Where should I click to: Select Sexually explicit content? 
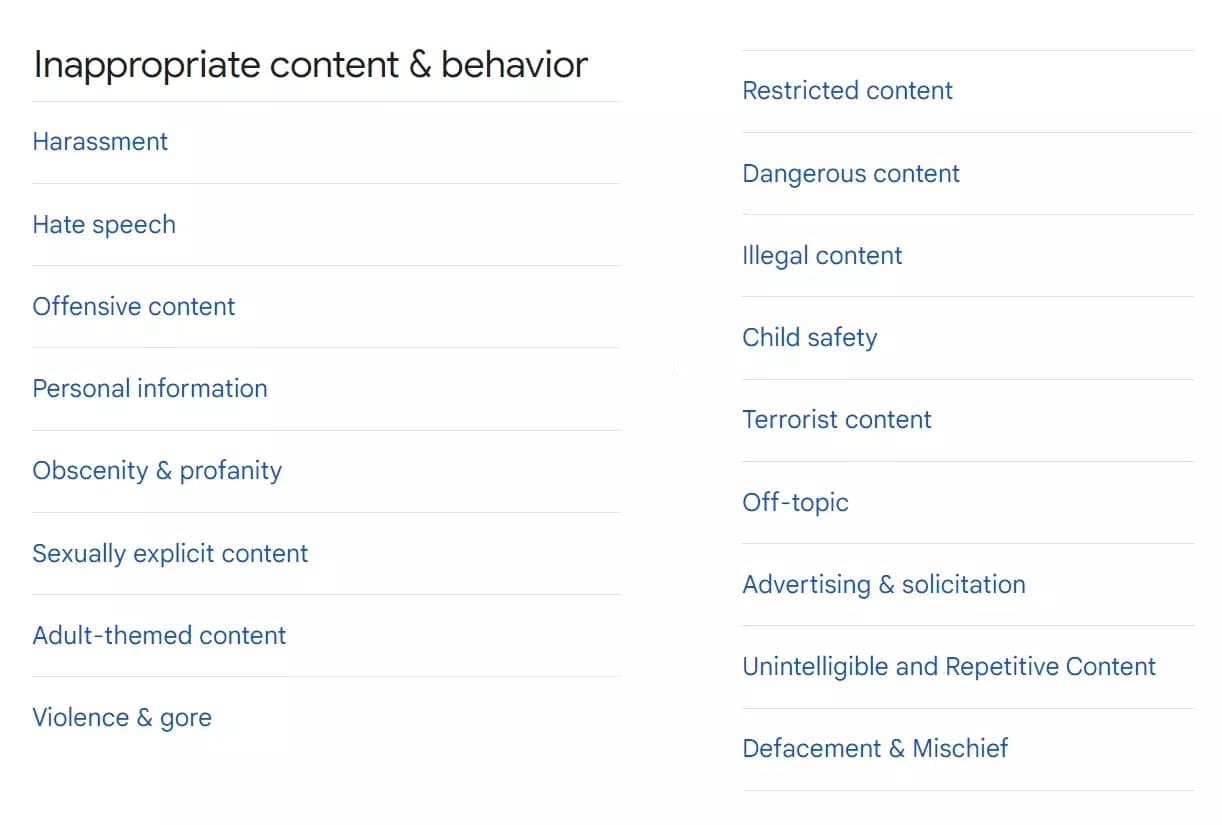pyautogui.click(x=170, y=553)
